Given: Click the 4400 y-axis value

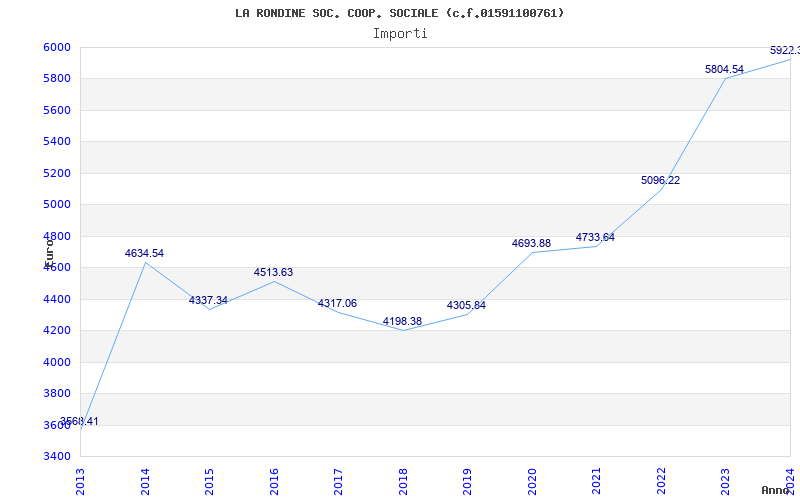Looking at the screenshot, I should pos(57,299).
